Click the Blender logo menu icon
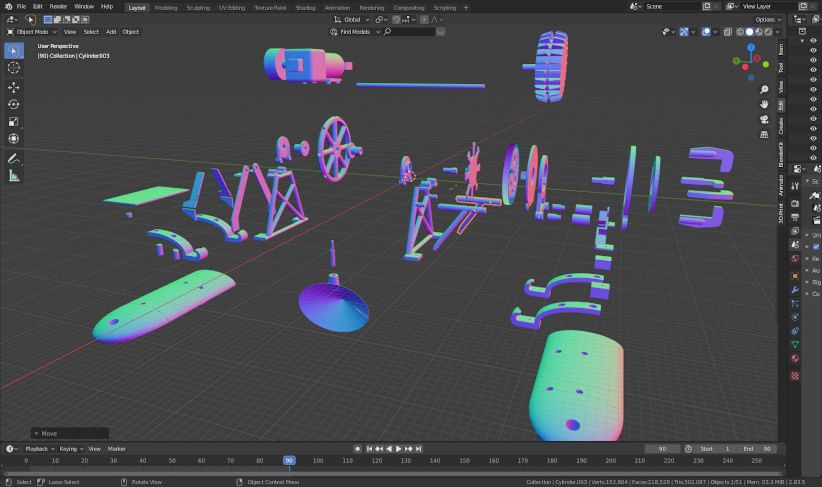This screenshot has height=487, width=822. click(8, 6)
